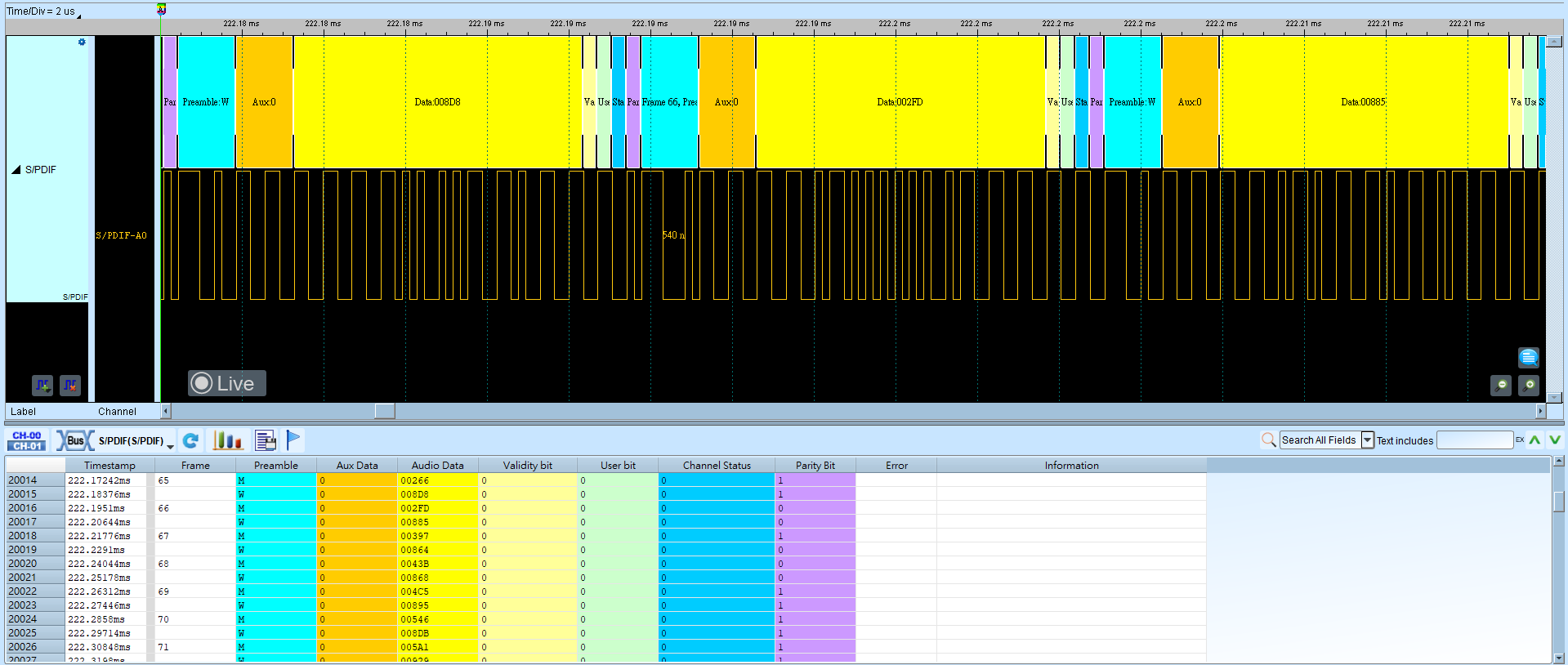Click the remove channel icon below S/PDIF

click(70, 385)
